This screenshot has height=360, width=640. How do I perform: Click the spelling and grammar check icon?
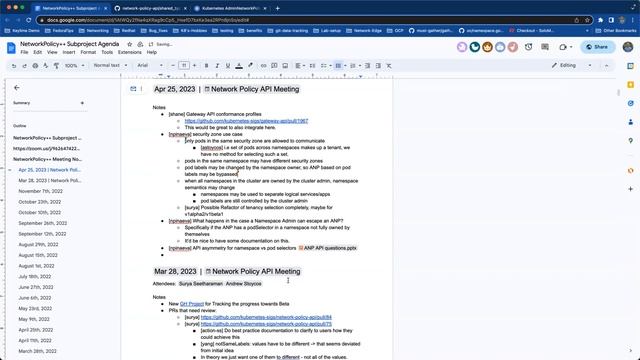point(46,66)
